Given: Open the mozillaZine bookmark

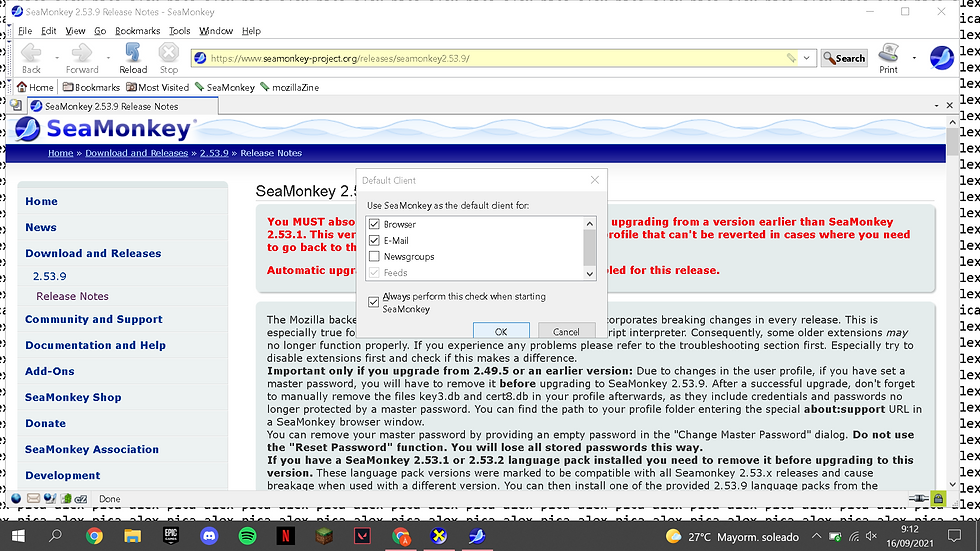Looking at the screenshot, I should (289, 87).
